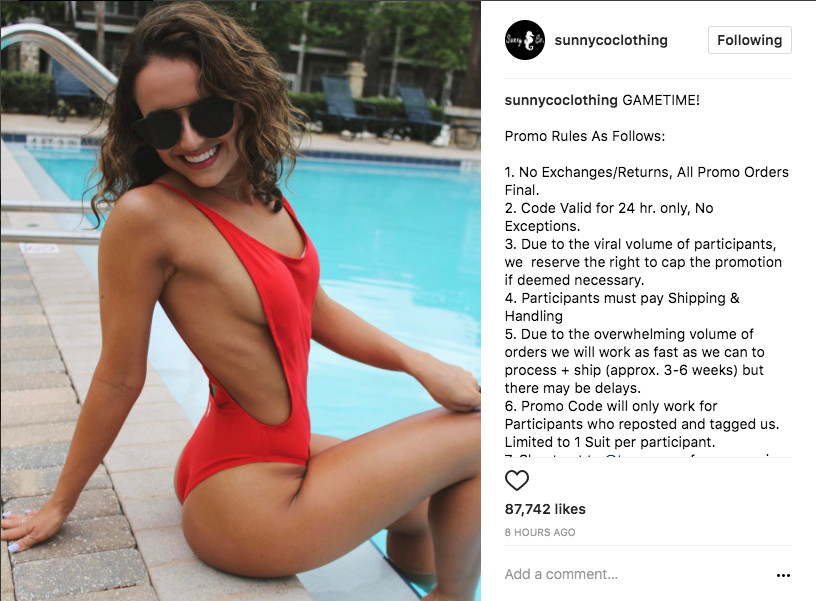Like the post with the heart icon
816x601 pixels.
517,480
